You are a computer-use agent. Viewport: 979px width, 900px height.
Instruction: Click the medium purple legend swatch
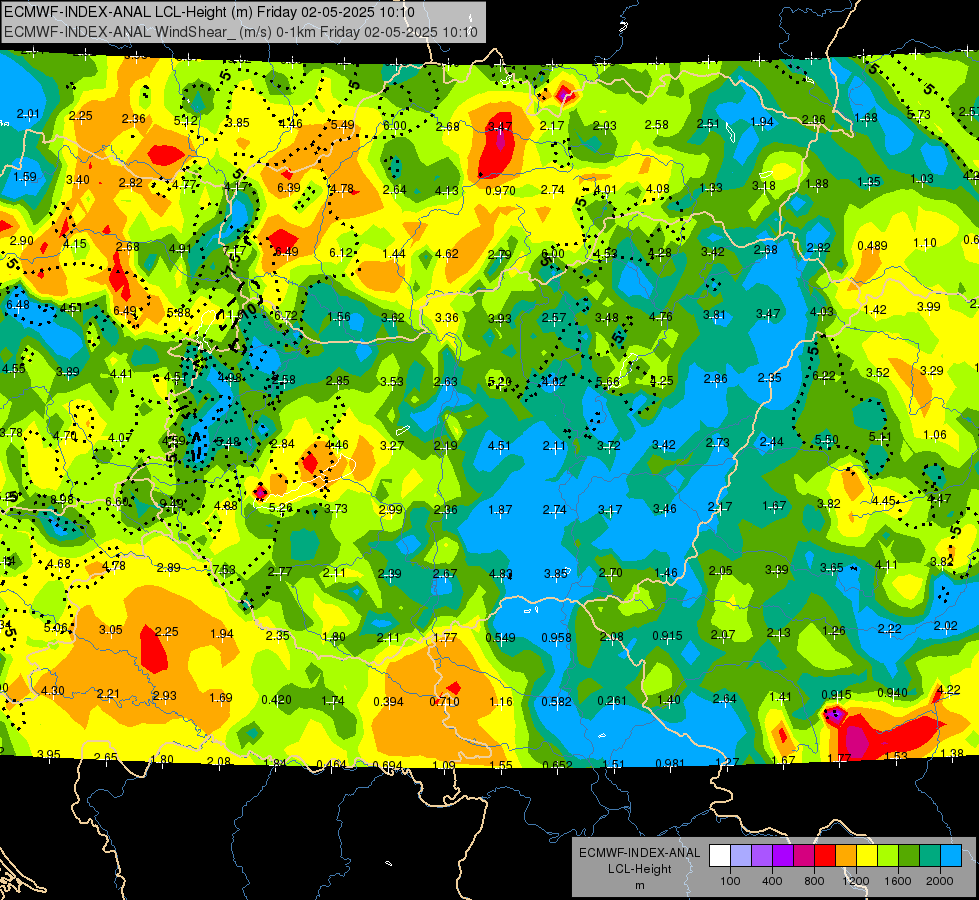point(762,856)
